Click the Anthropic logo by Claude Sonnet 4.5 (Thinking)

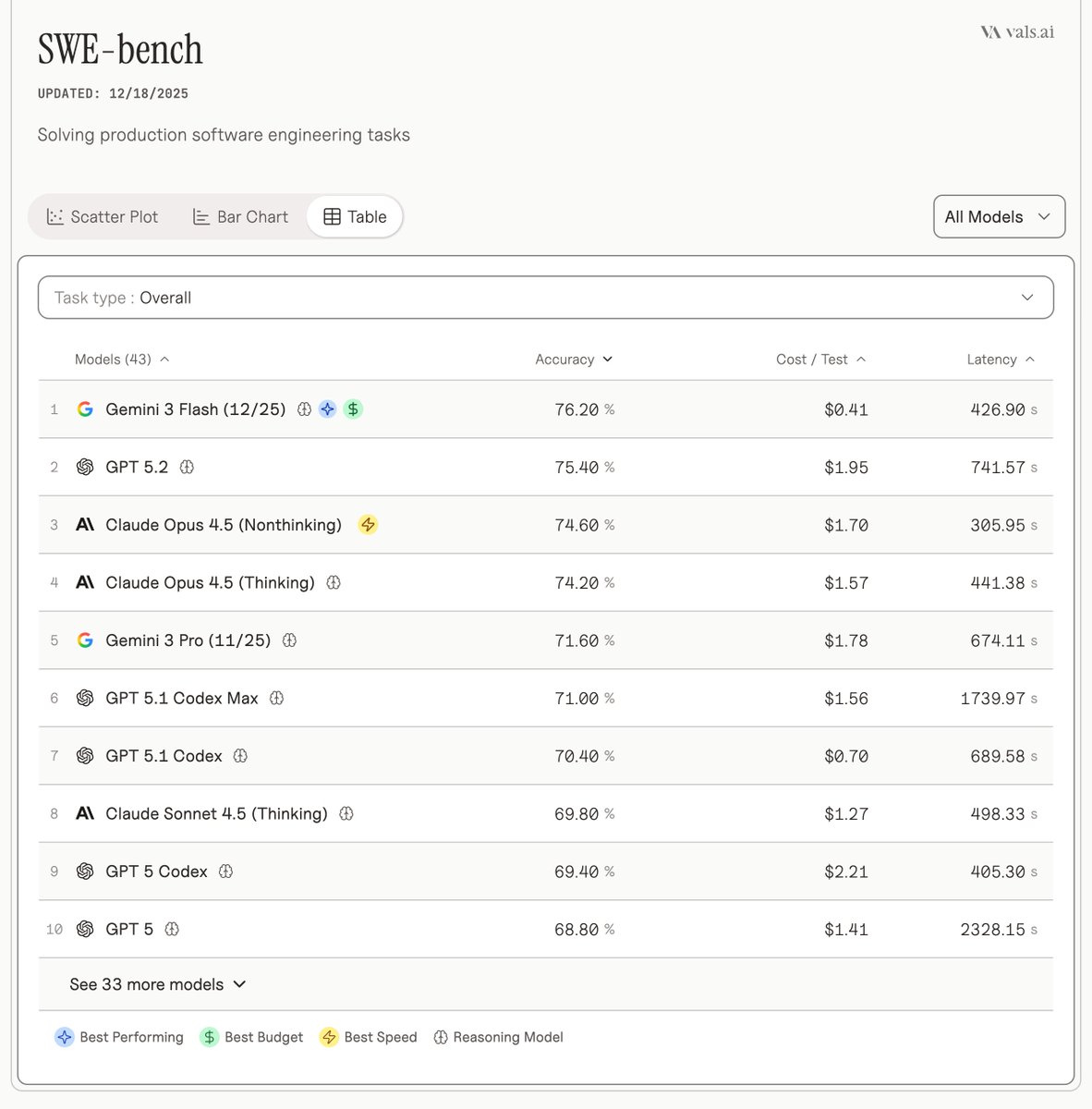[x=85, y=814]
